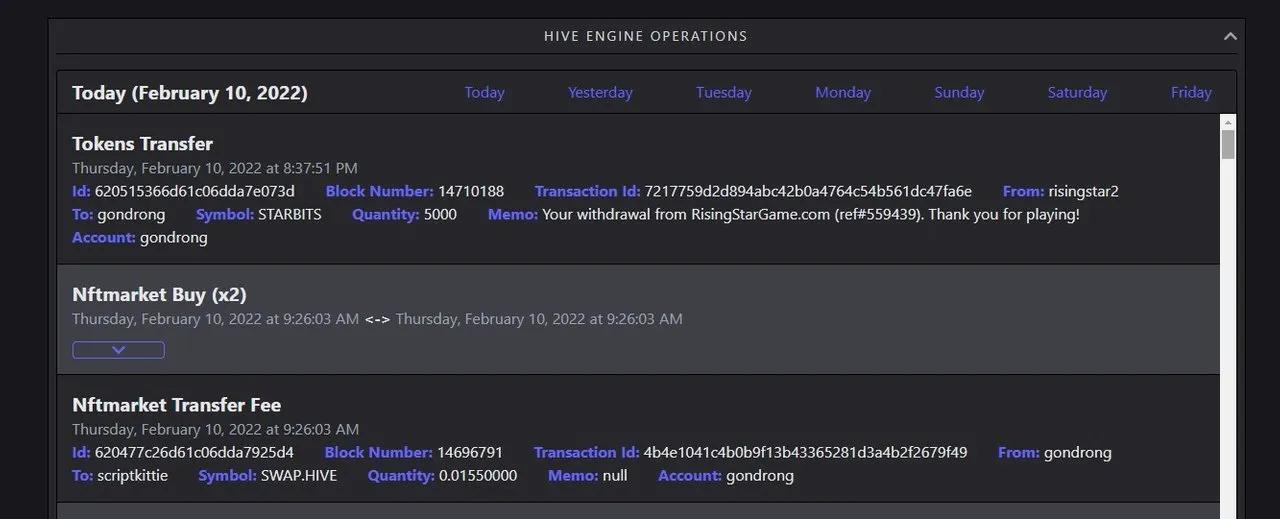The width and height of the screenshot is (1280, 519).
Task: Click the quantity value 0.01550000
Action: coord(478,475)
